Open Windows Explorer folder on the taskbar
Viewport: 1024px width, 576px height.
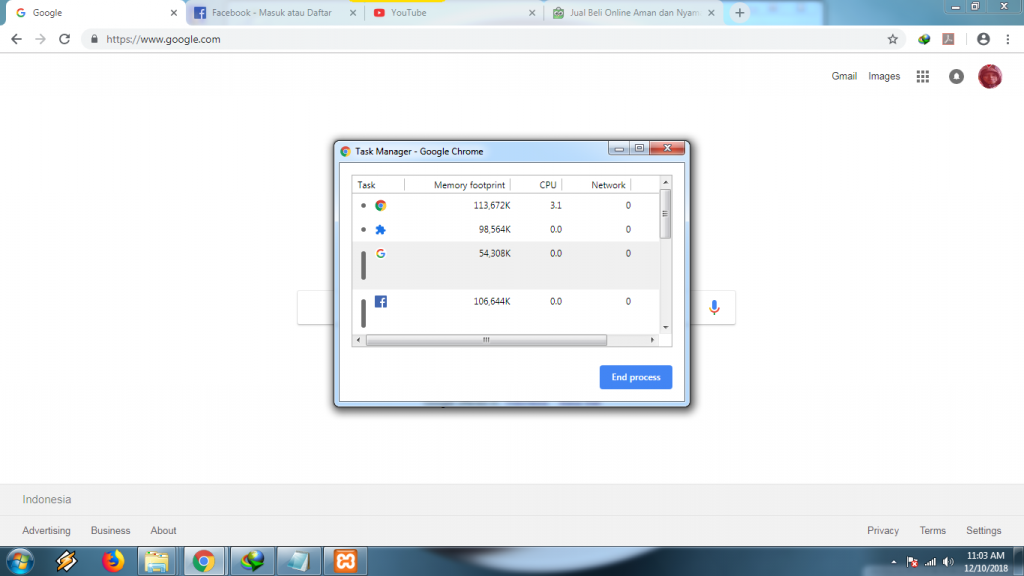pyautogui.click(x=156, y=562)
